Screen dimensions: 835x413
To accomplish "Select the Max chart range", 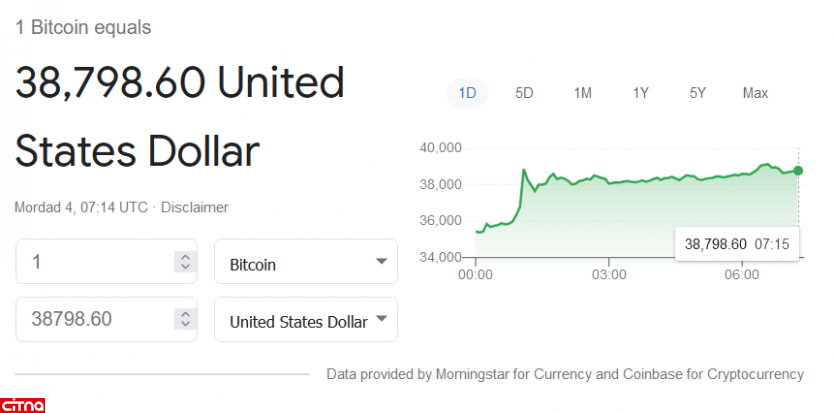I will pos(755,93).
